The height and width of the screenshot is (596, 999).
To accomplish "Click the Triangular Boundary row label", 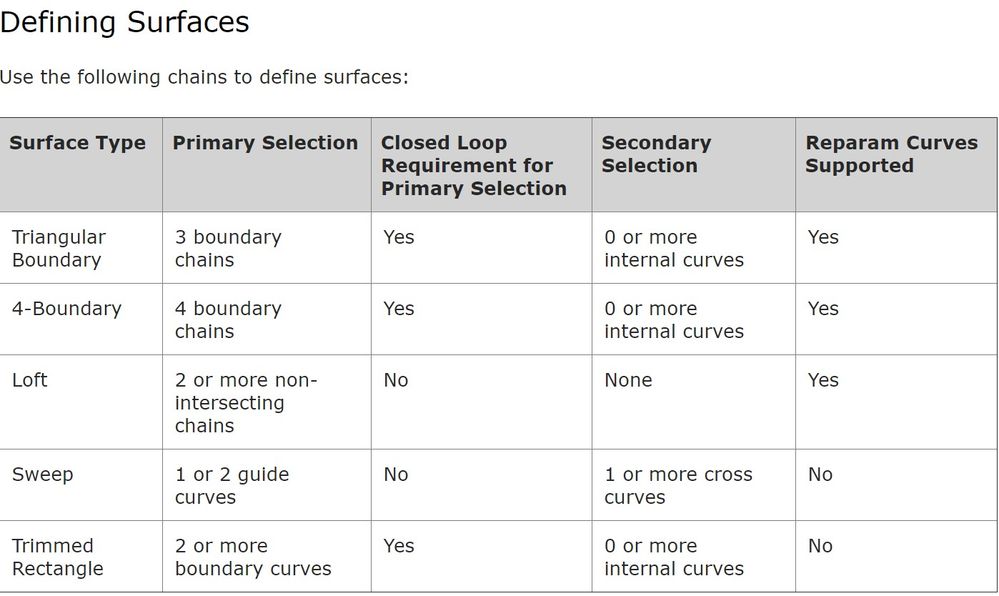I will tap(58, 248).
